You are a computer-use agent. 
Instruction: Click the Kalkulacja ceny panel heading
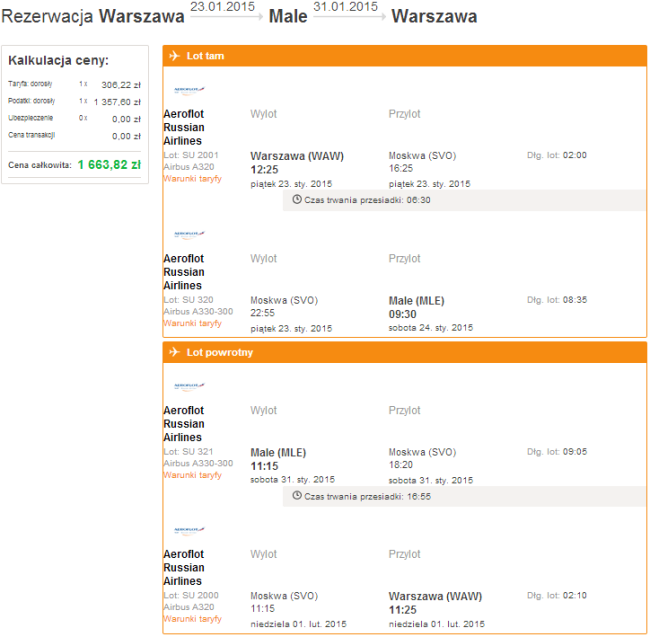(x=59, y=61)
